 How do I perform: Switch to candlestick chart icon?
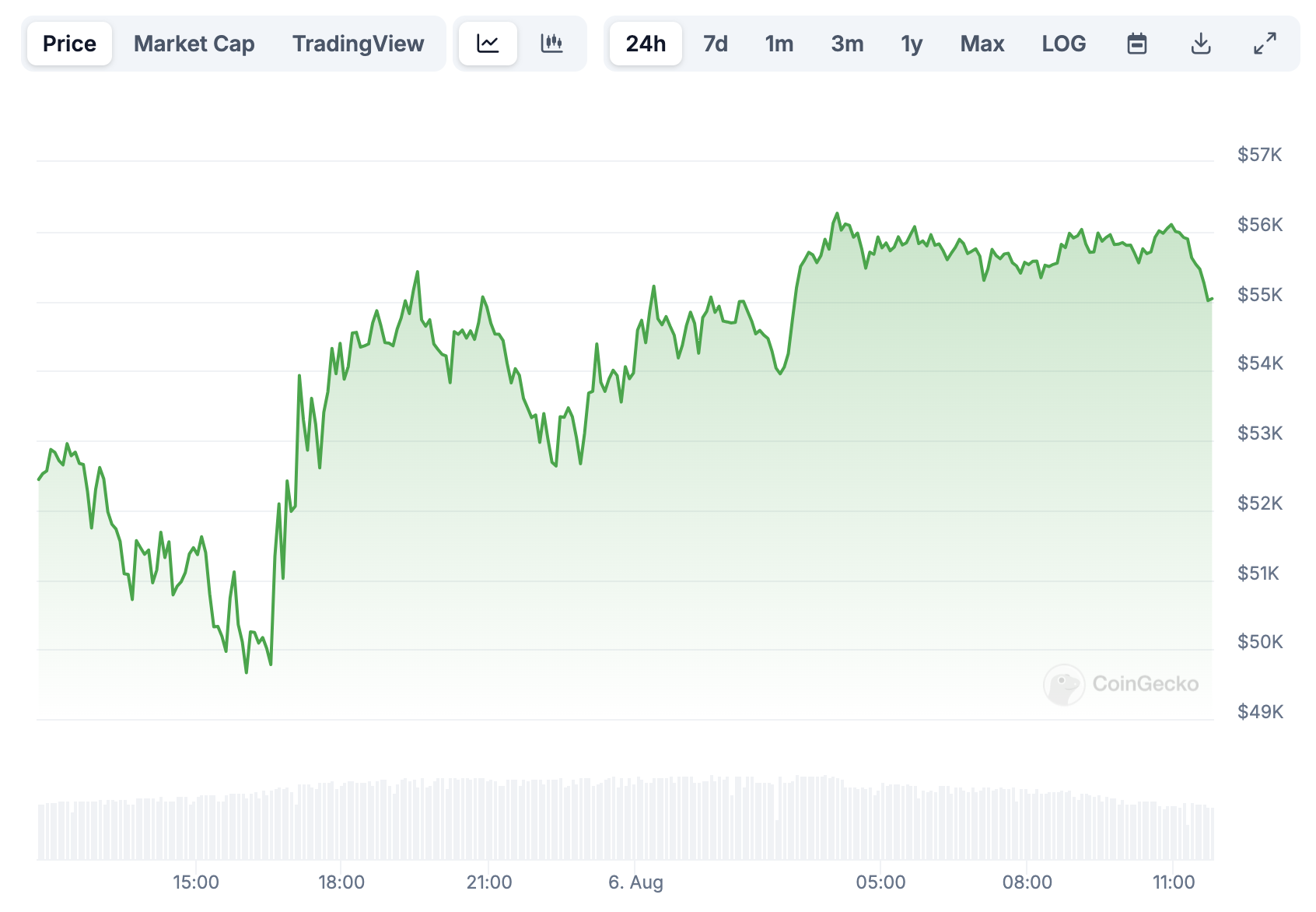coord(551,44)
